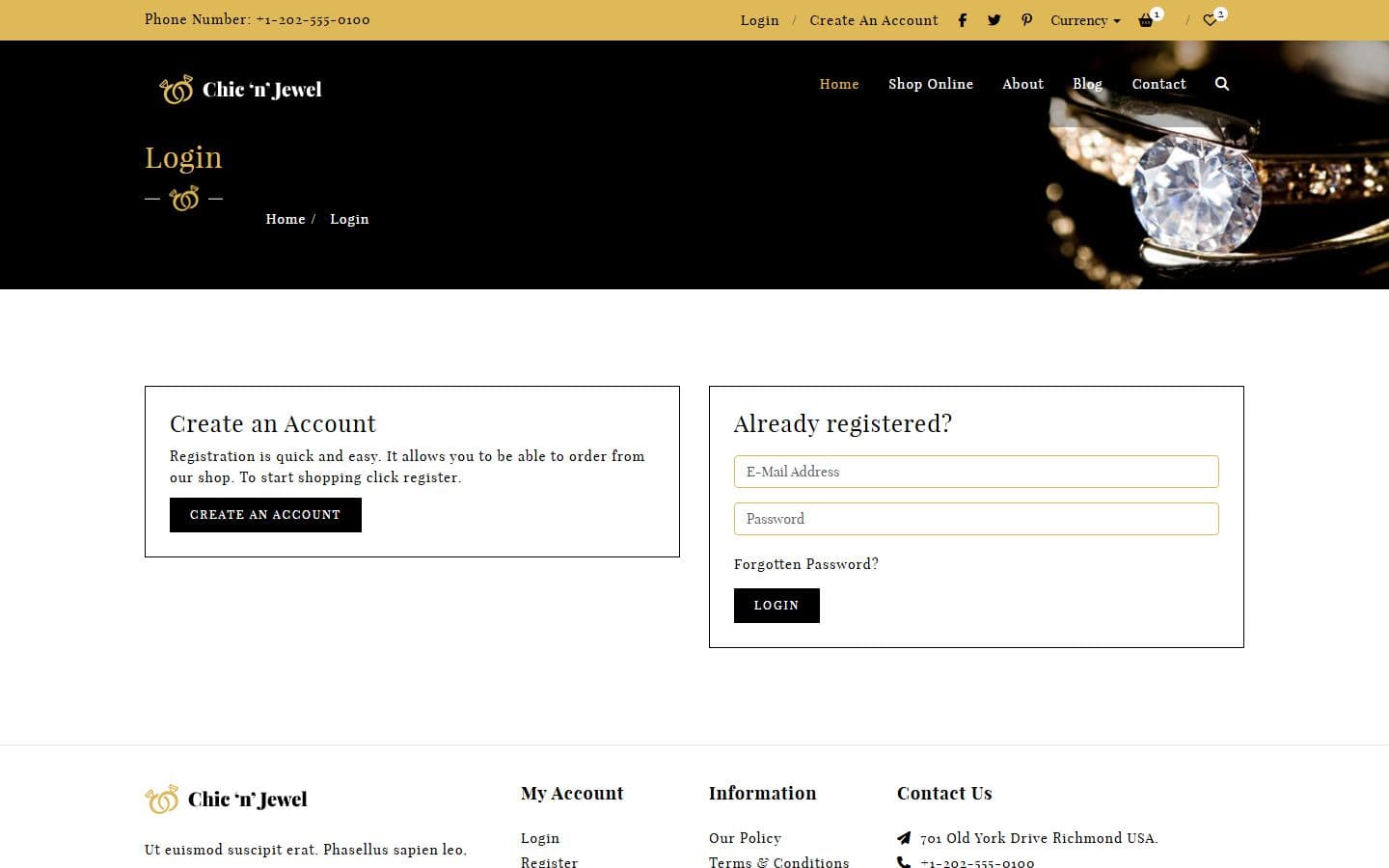Open the Facebook social icon
This screenshot has height=868, width=1389.
point(962,20)
